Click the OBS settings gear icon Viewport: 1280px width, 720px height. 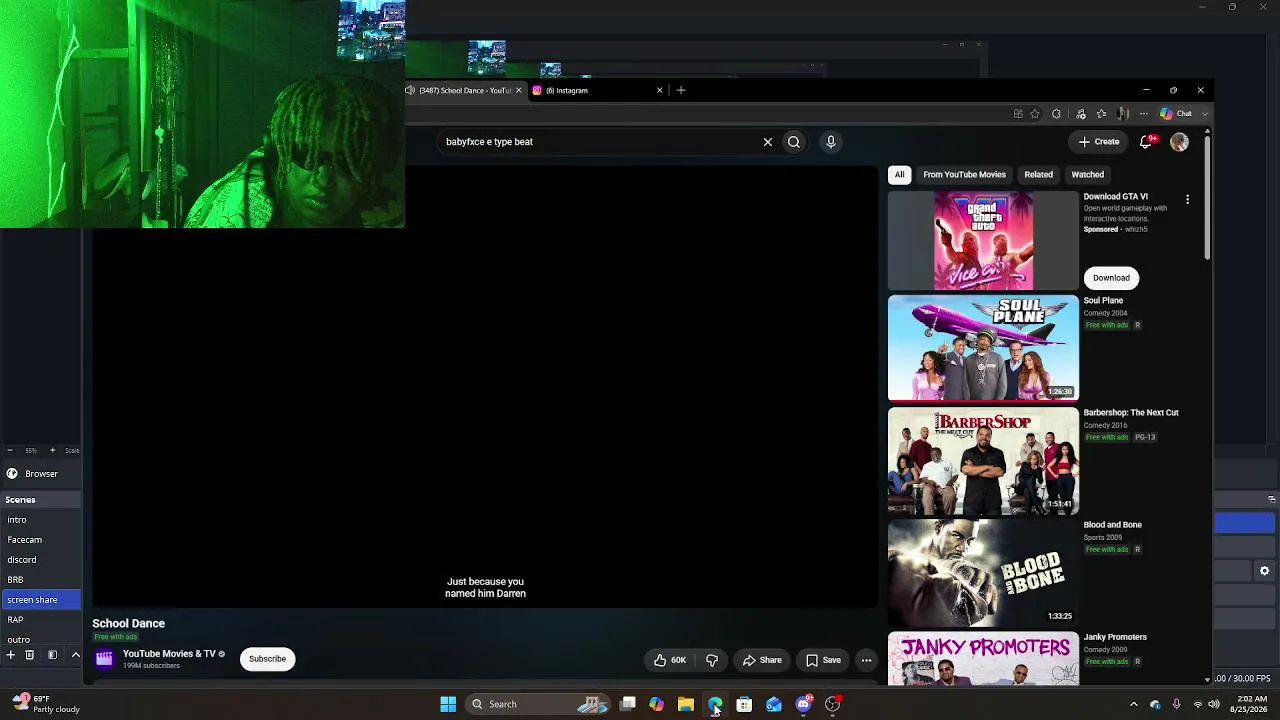[x=1264, y=571]
